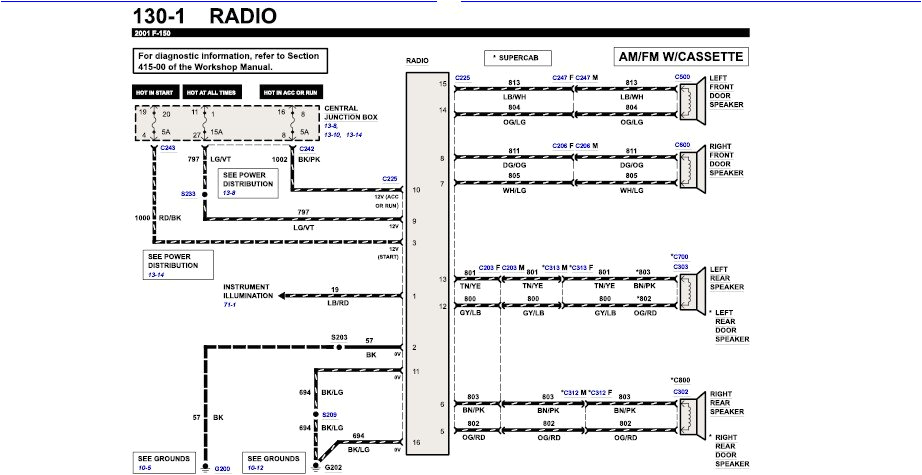
Task: Open the 10-5 grounds page reference
Action: [145, 466]
